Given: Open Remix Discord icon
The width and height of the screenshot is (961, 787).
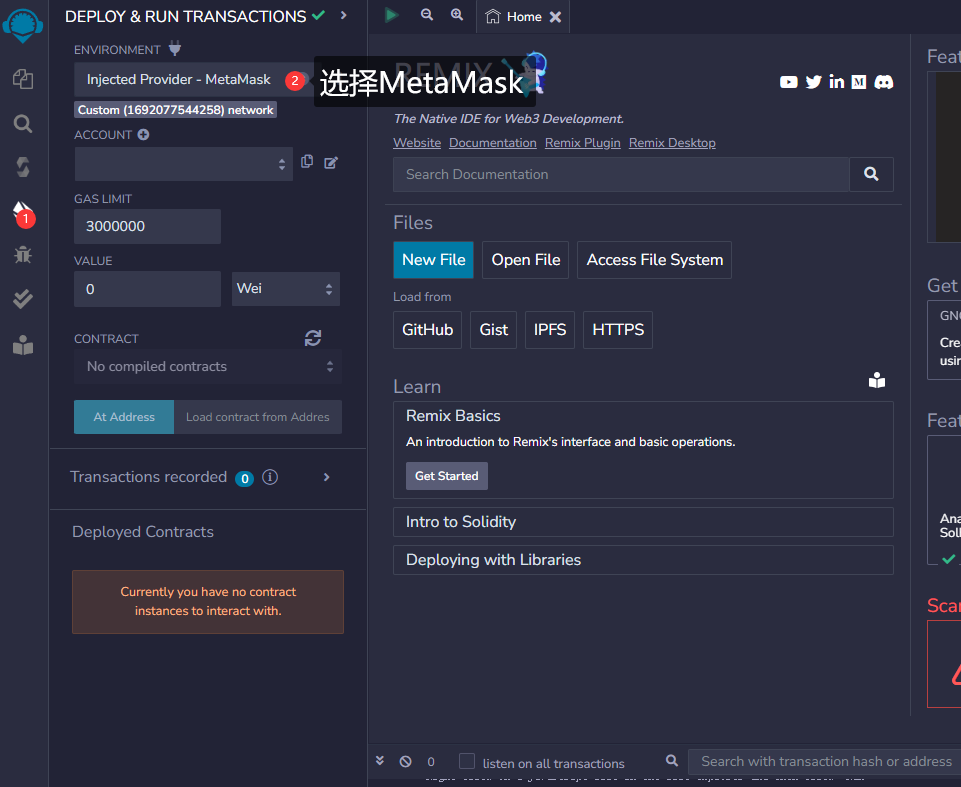Looking at the screenshot, I should pyautogui.click(x=883, y=82).
